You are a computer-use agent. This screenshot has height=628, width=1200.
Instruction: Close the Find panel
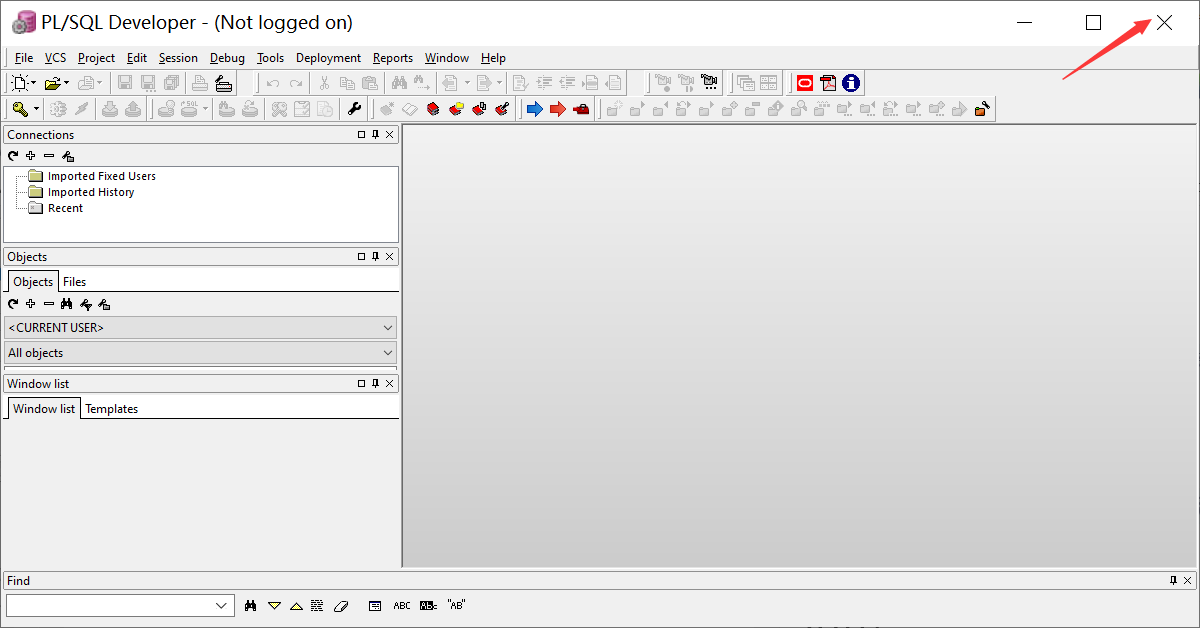click(1188, 581)
